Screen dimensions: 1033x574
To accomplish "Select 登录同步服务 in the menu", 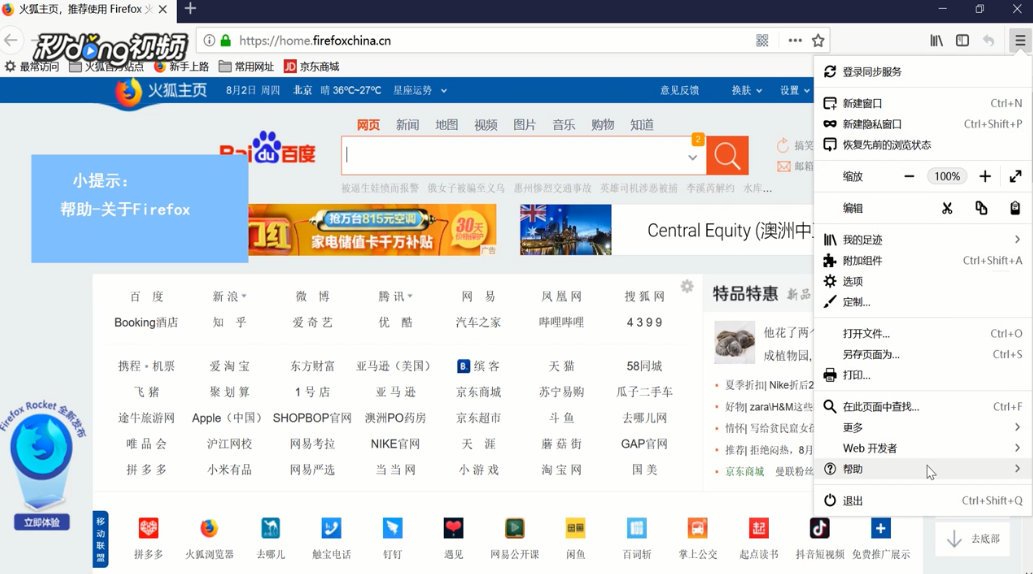I will (922, 72).
